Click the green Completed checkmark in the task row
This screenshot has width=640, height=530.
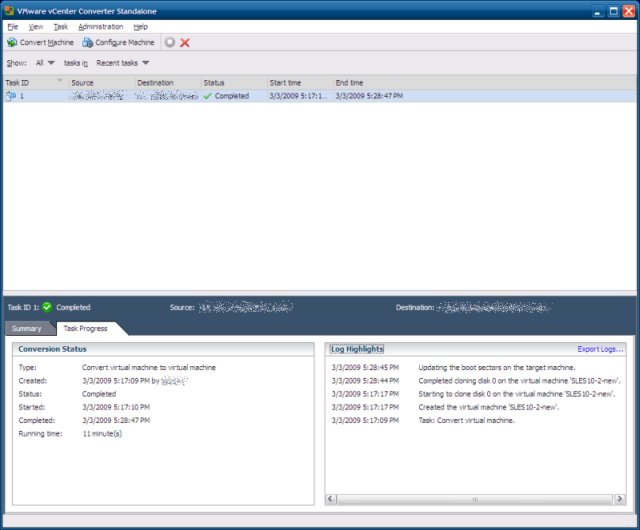207,97
